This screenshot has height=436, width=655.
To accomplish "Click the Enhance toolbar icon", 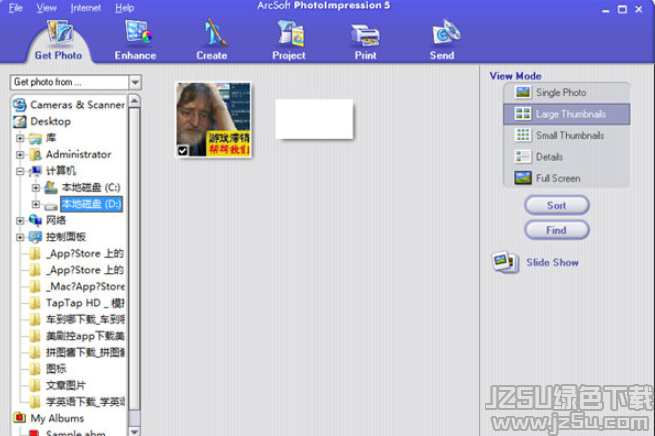I will point(138,32).
